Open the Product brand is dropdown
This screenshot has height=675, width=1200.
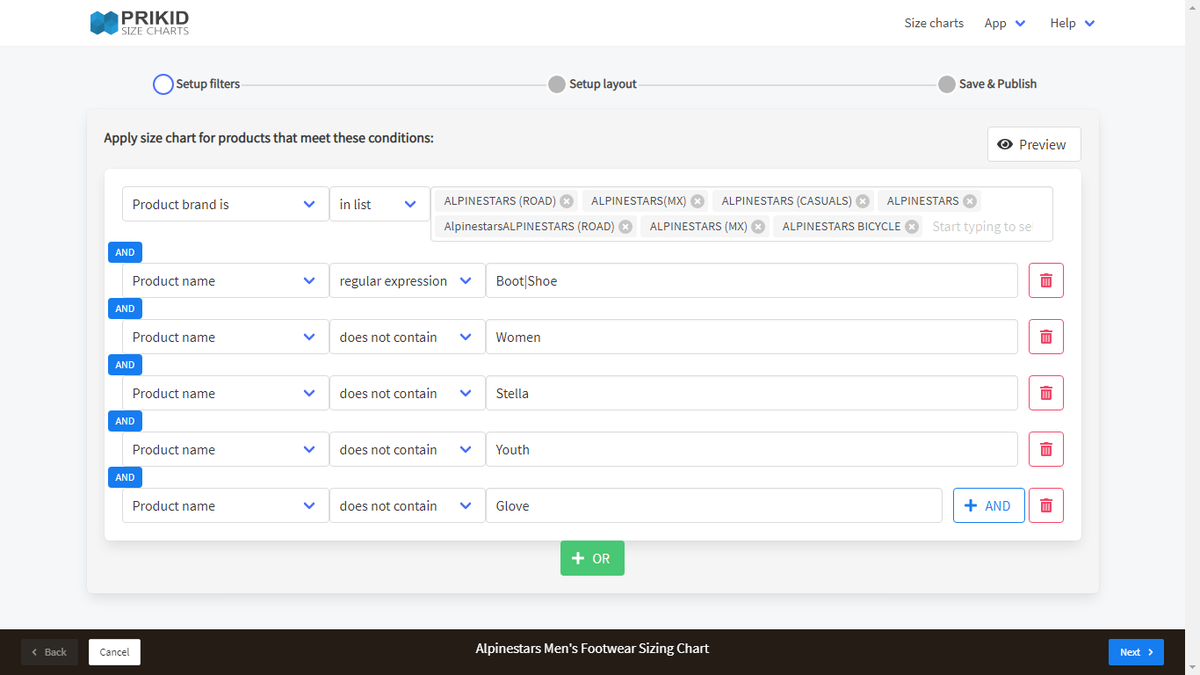(224, 204)
